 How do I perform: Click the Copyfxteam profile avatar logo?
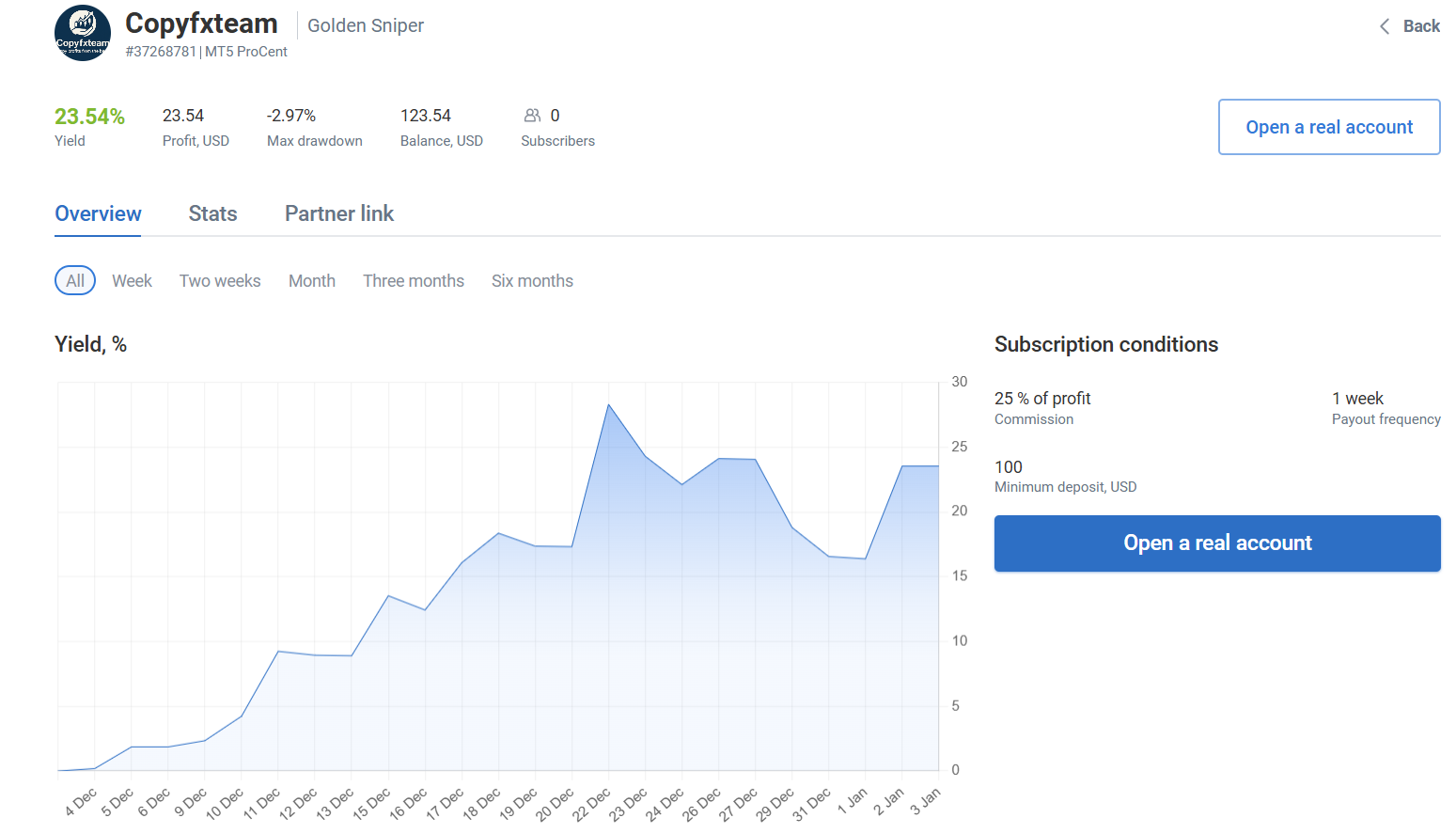(83, 33)
